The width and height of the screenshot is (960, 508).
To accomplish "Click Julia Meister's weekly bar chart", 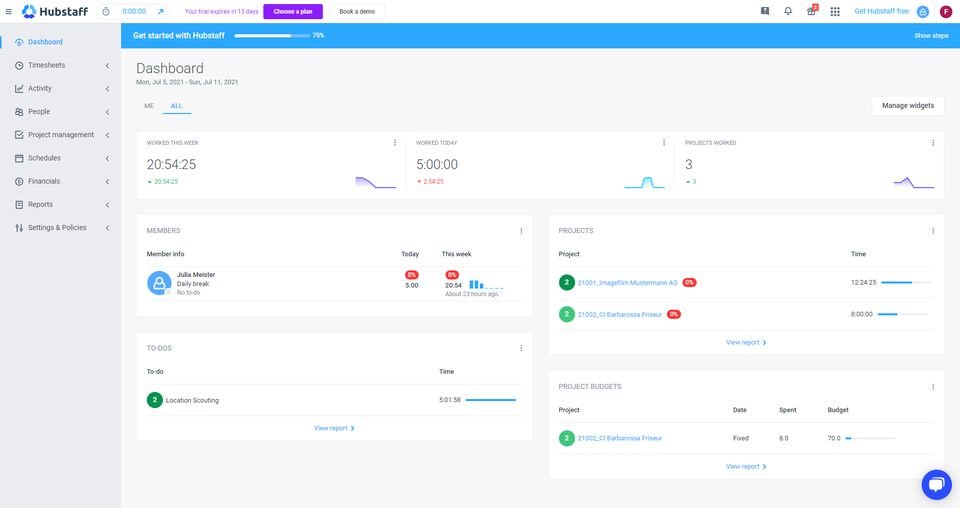I will (x=486, y=285).
